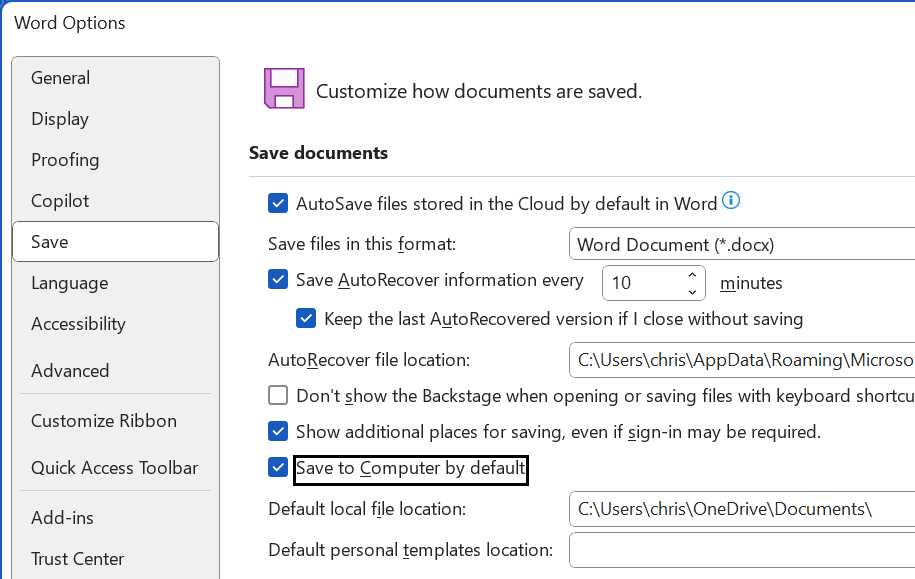
Task: Disable Show additional places for saving
Action: 278,430
